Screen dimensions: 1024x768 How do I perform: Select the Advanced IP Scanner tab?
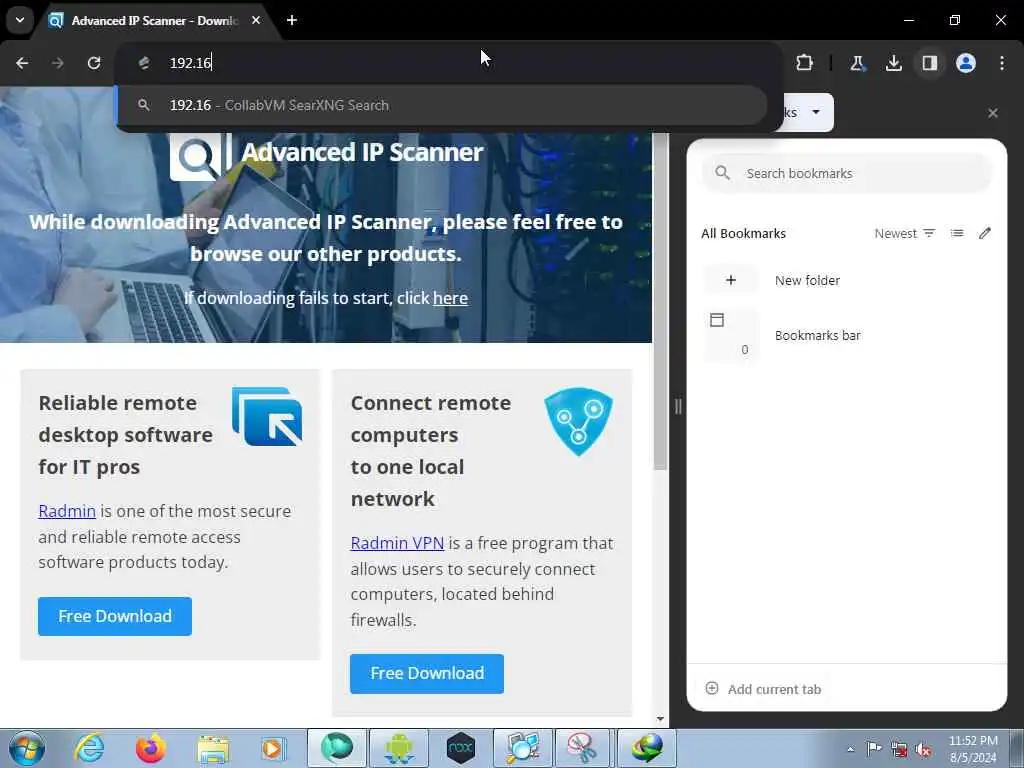point(154,20)
